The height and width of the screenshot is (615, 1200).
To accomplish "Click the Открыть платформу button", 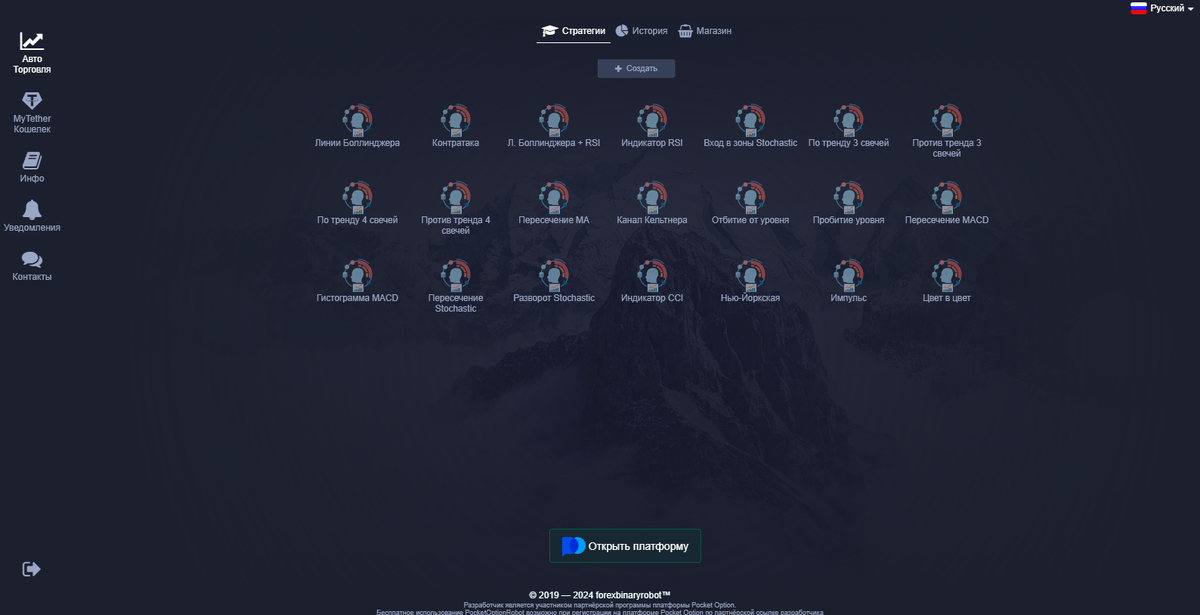I will (625, 546).
